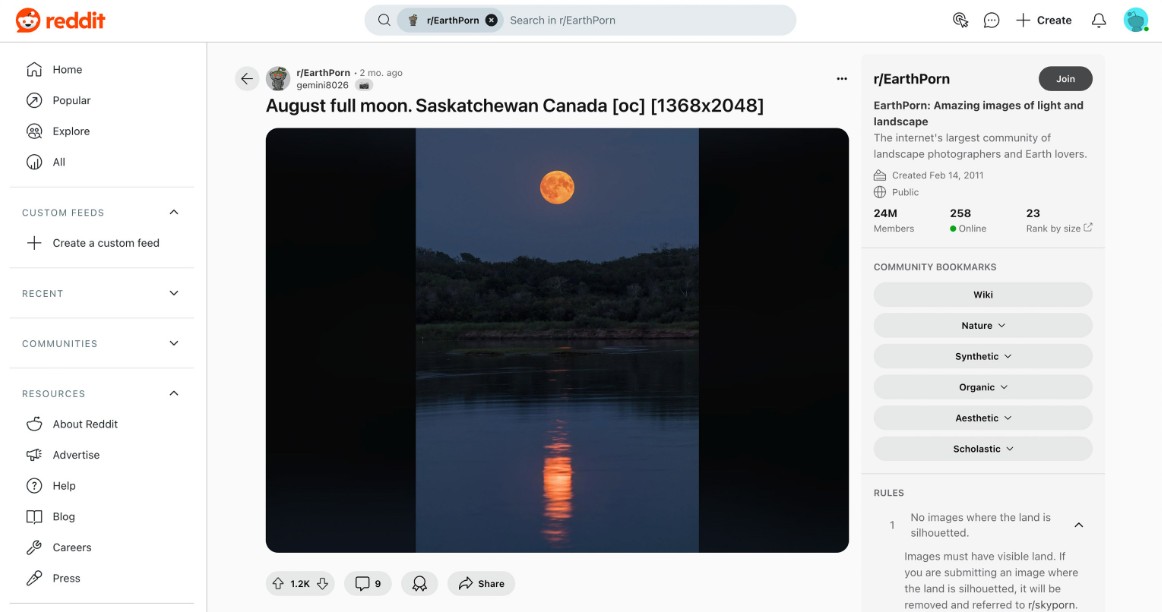Give an award to the post

tap(420, 584)
